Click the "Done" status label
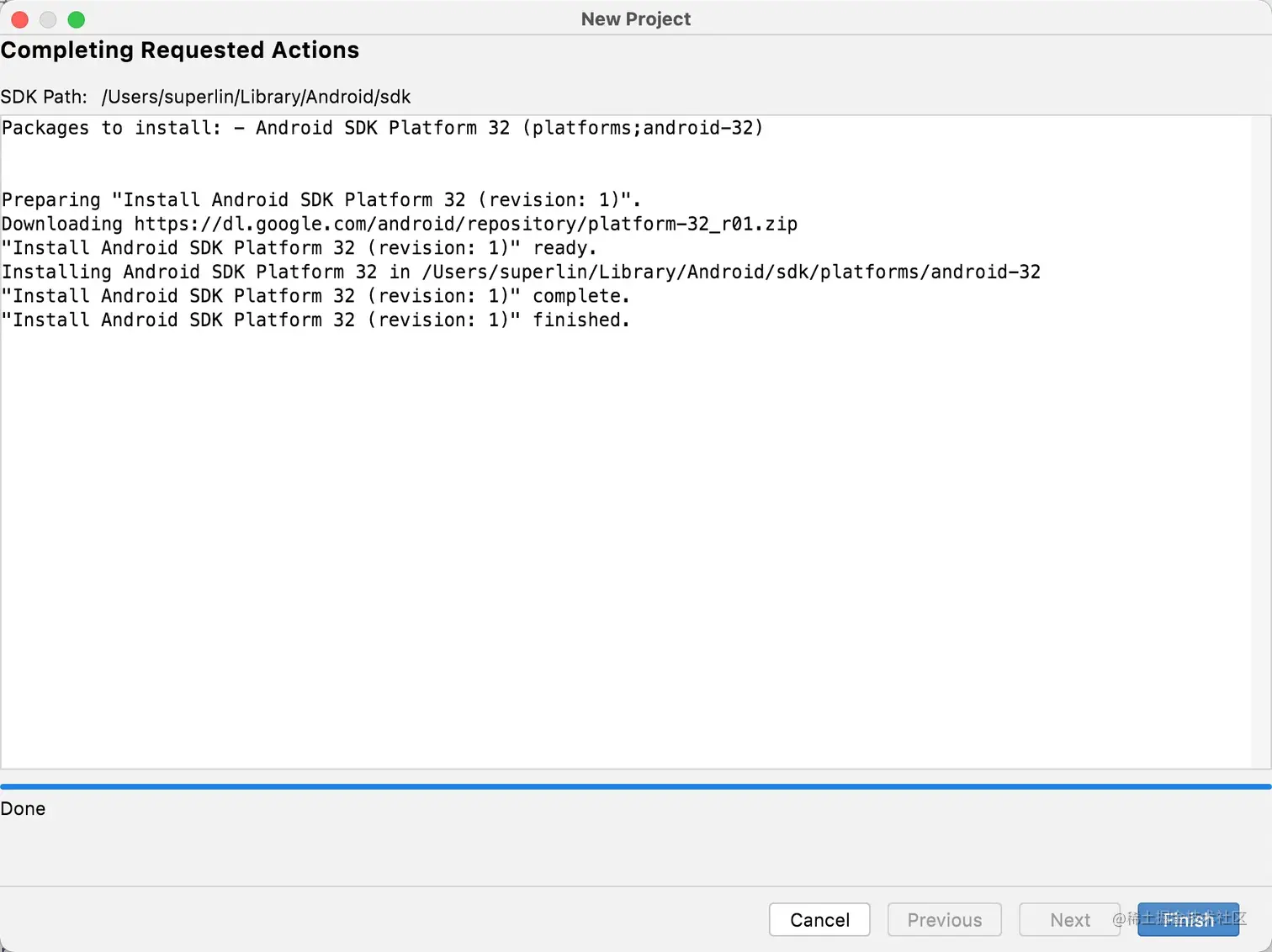 [24, 809]
